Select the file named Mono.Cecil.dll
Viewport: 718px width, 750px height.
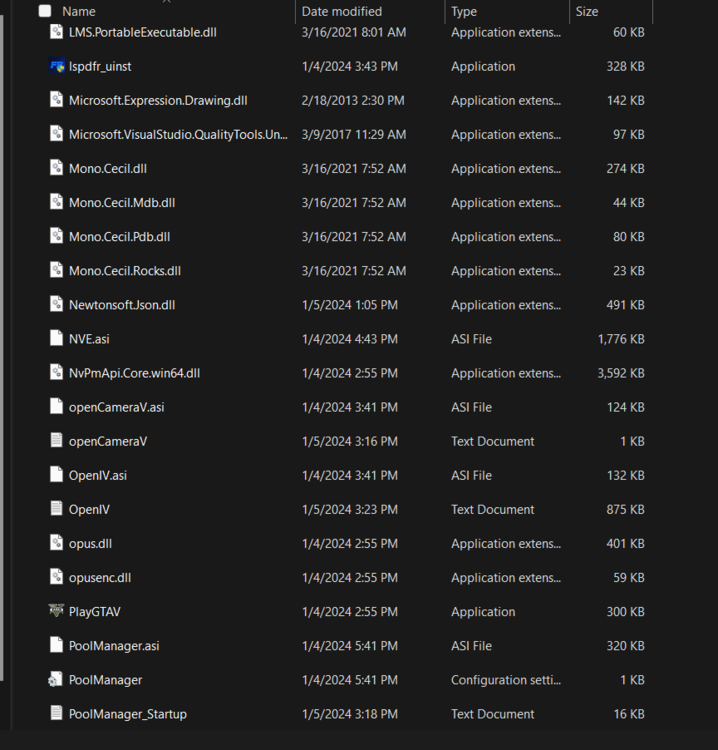[108, 169]
